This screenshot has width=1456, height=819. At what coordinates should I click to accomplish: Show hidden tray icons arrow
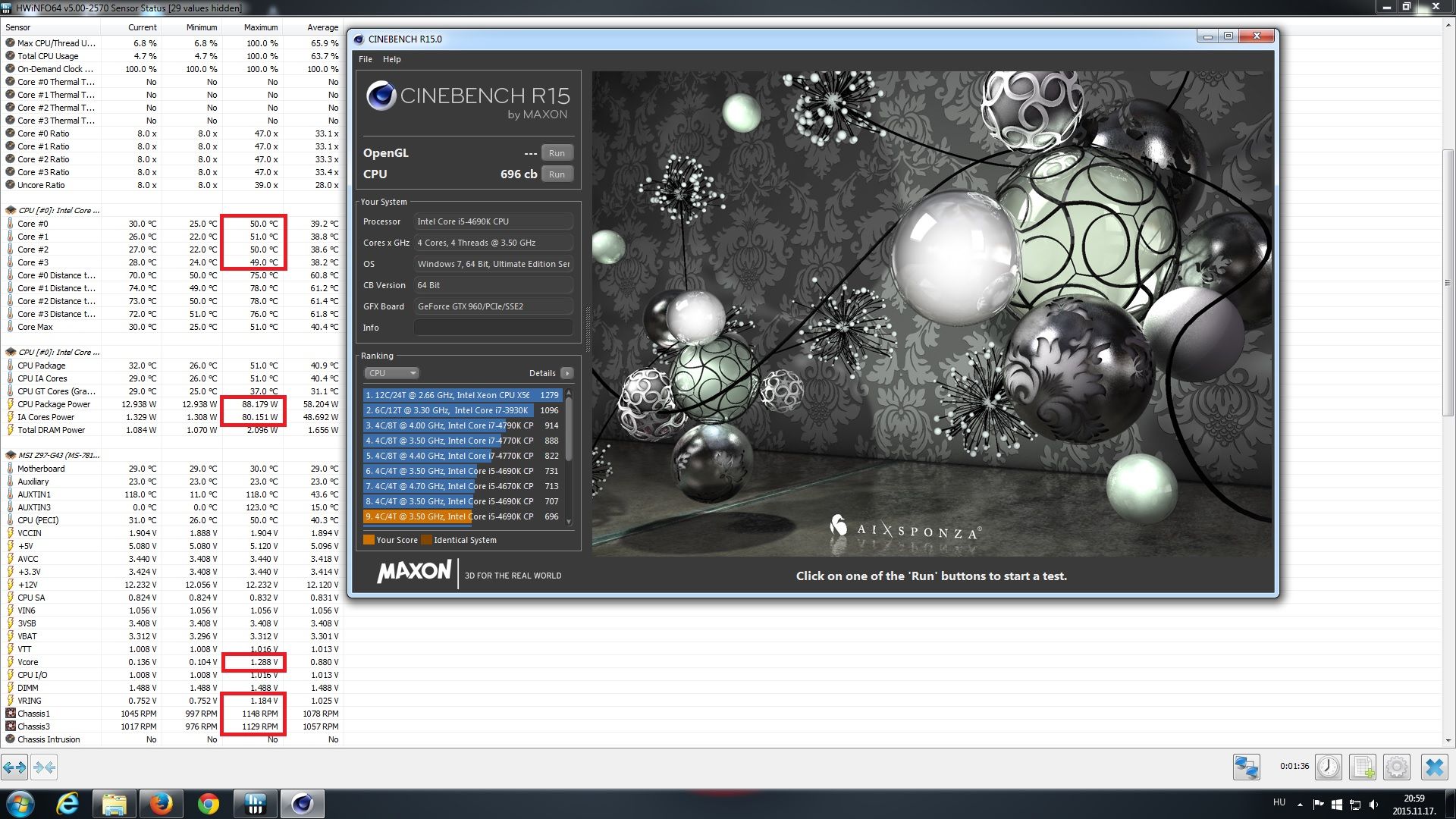pyautogui.click(x=1300, y=805)
